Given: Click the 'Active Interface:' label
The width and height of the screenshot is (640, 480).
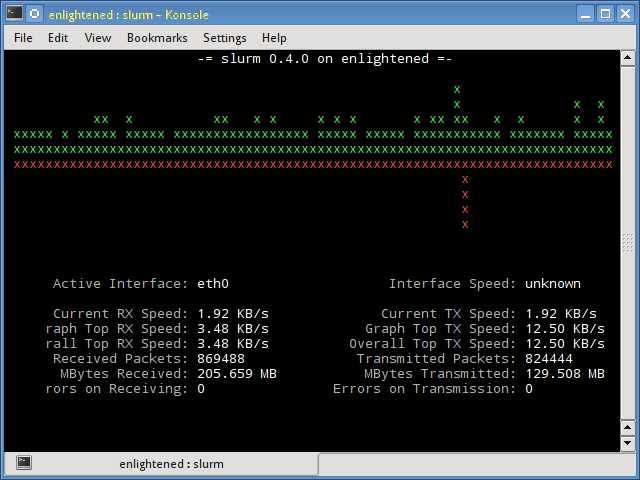Looking at the screenshot, I should 121,284.
